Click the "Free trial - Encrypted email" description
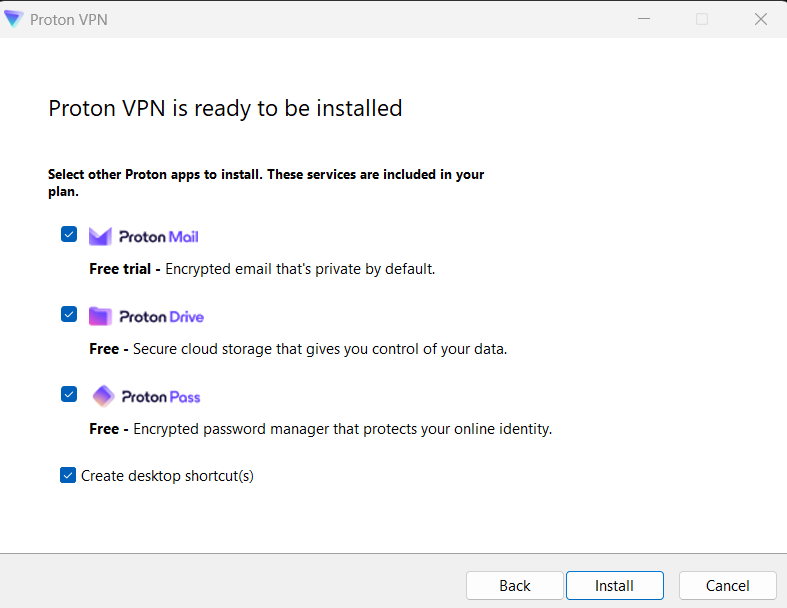 pos(262,269)
